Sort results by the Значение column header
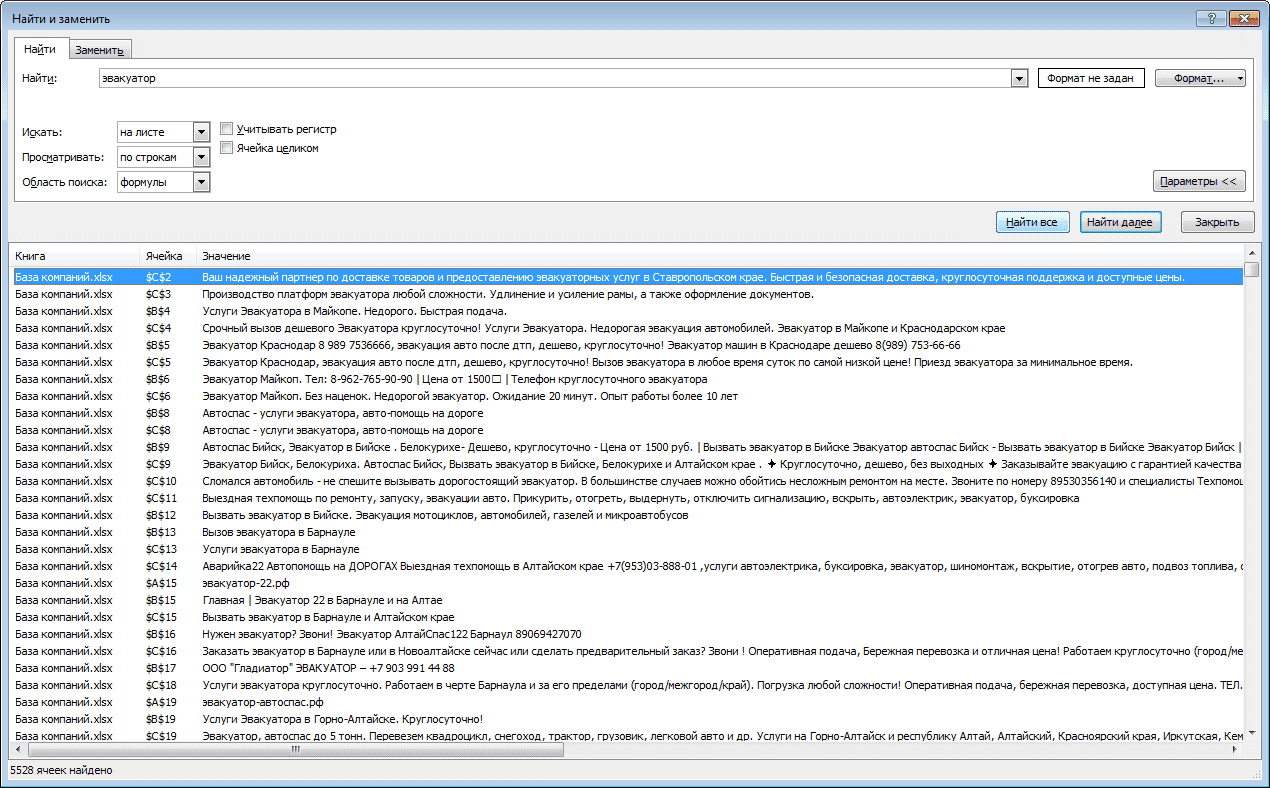This screenshot has width=1270, height=788. coord(720,256)
